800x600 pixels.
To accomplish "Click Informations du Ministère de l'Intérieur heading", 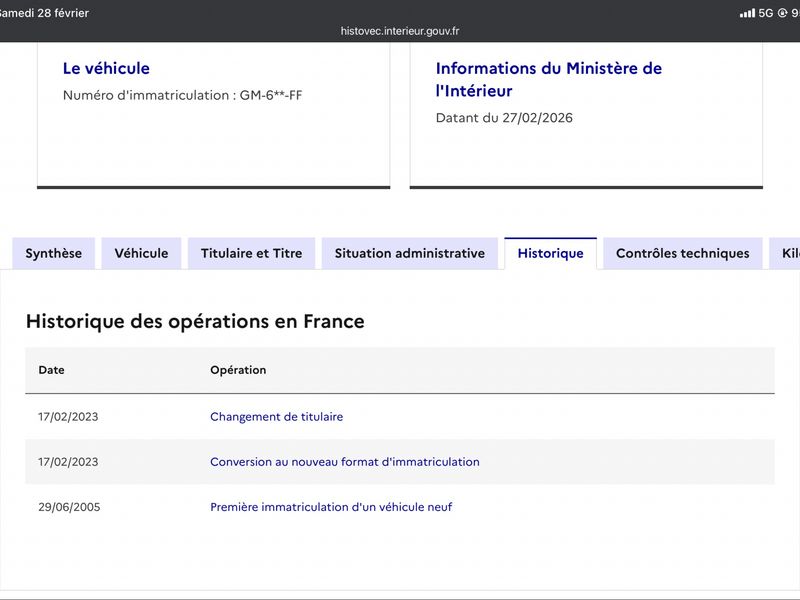I will point(548,80).
